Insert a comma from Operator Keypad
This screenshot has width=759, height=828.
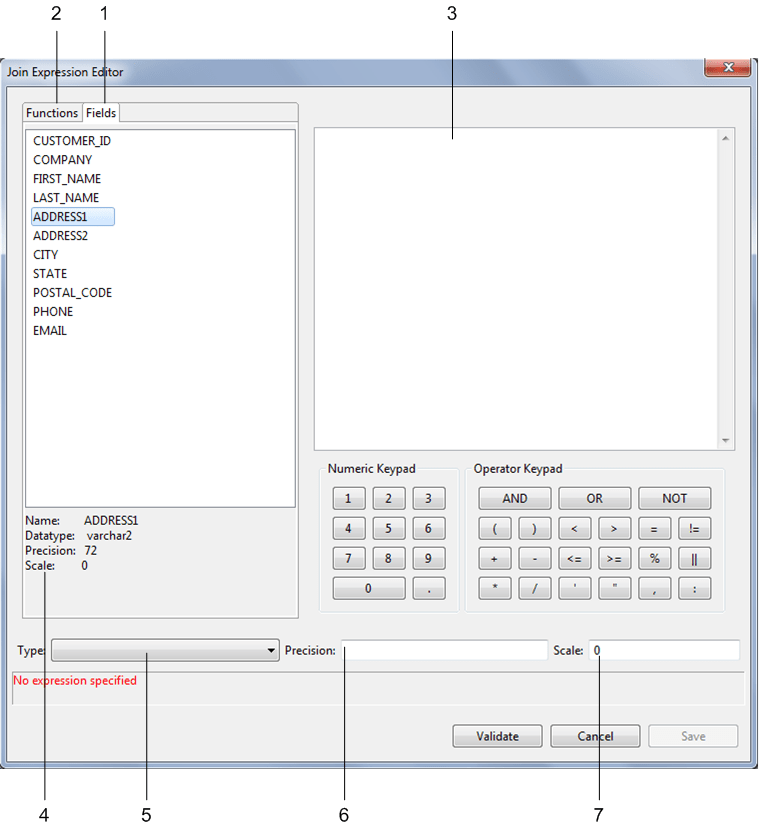point(654,589)
